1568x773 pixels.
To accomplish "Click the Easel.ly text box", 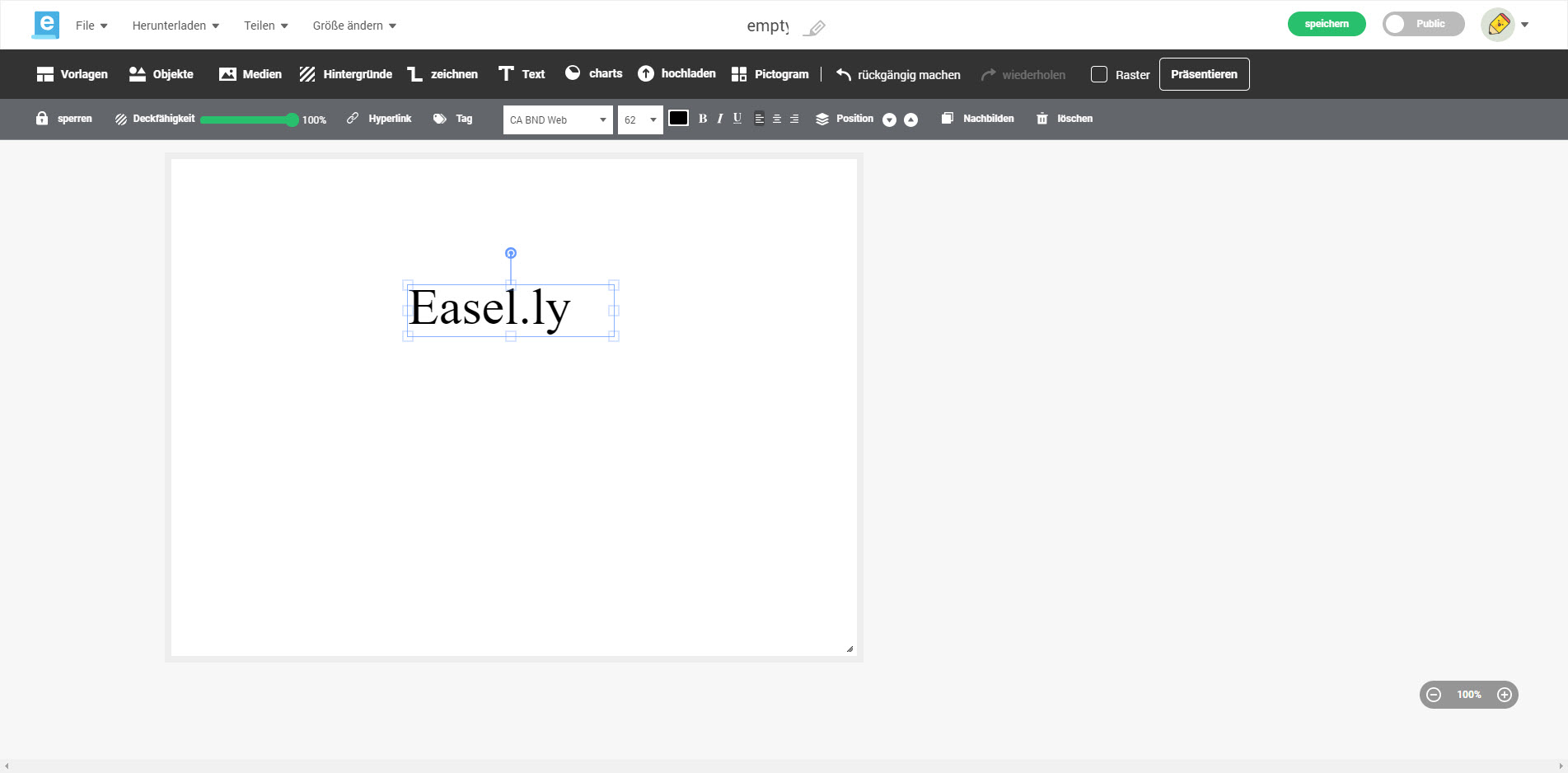I will [x=511, y=311].
